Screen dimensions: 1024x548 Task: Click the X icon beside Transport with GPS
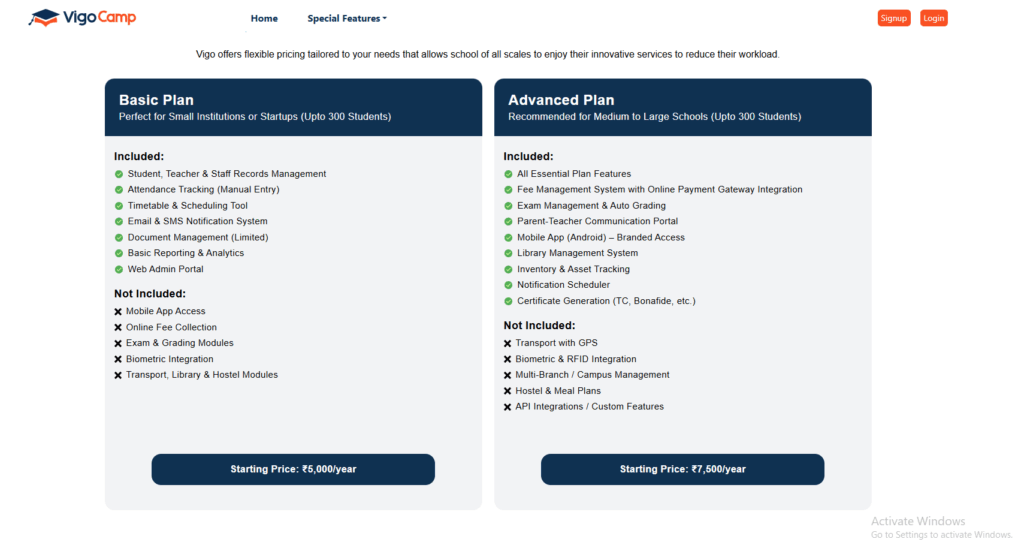[507, 344]
